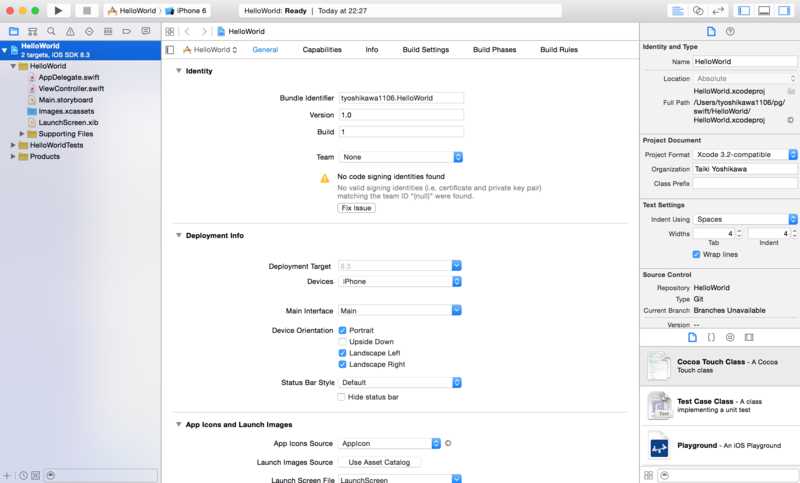Toggle Portrait device orientation

[342, 331]
